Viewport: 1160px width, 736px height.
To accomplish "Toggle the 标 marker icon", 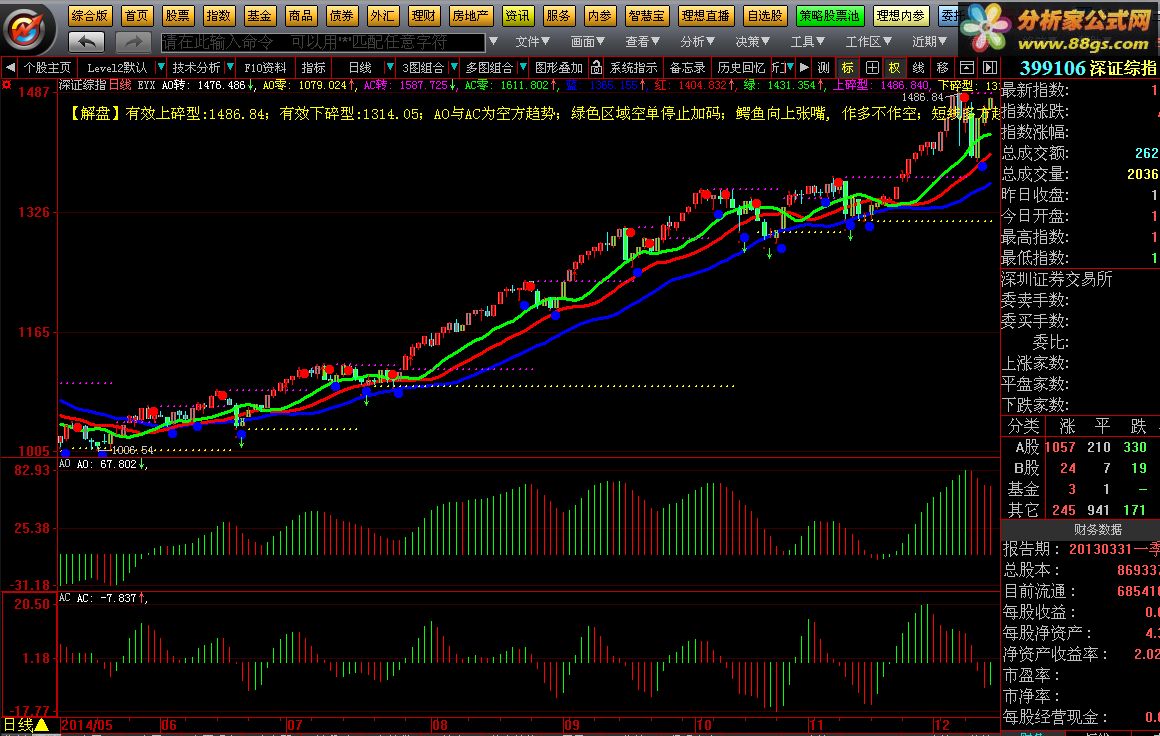I will tap(847, 67).
